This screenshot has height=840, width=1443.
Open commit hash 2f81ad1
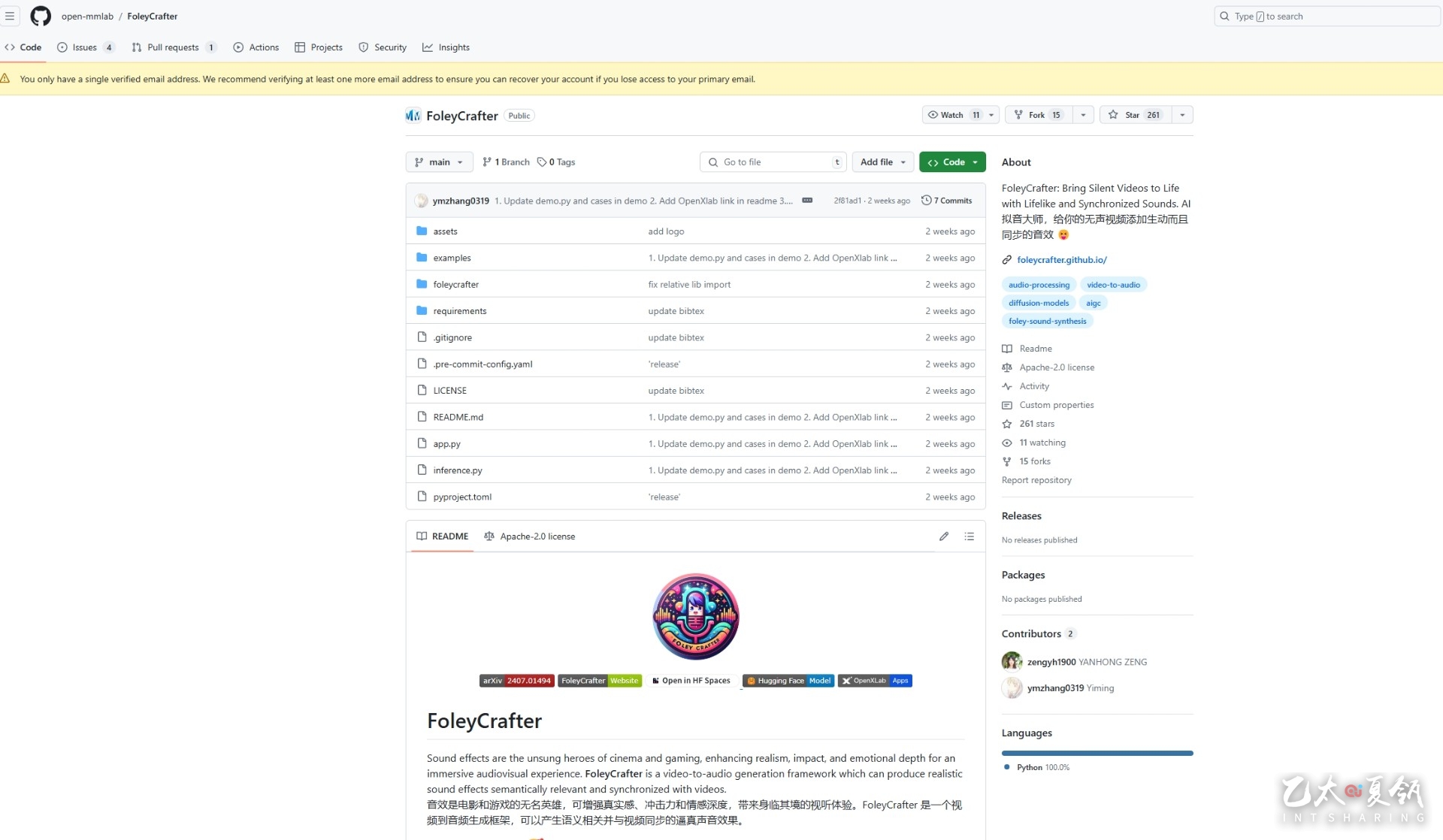tap(847, 201)
